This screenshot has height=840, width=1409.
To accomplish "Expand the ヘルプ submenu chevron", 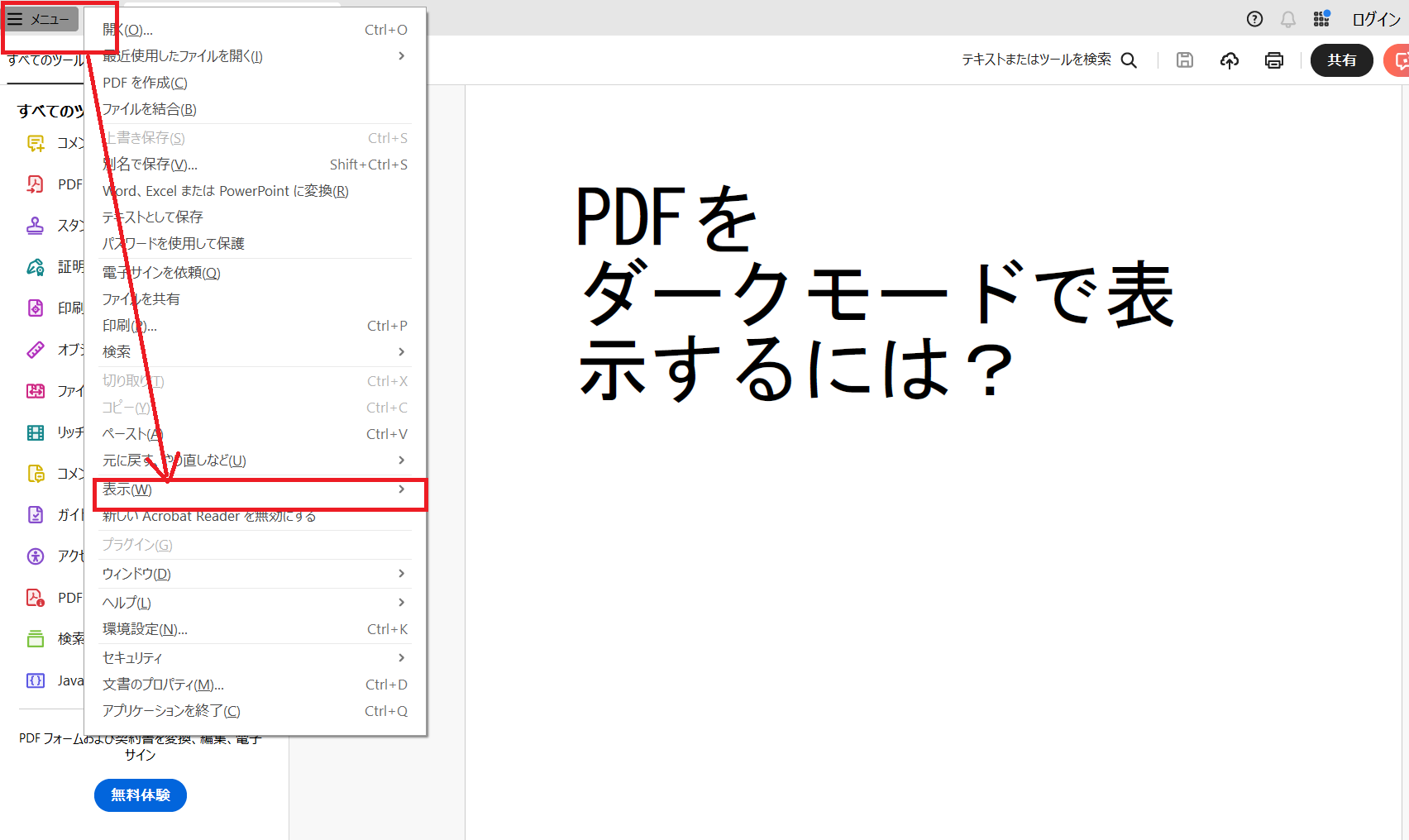I will 402,602.
